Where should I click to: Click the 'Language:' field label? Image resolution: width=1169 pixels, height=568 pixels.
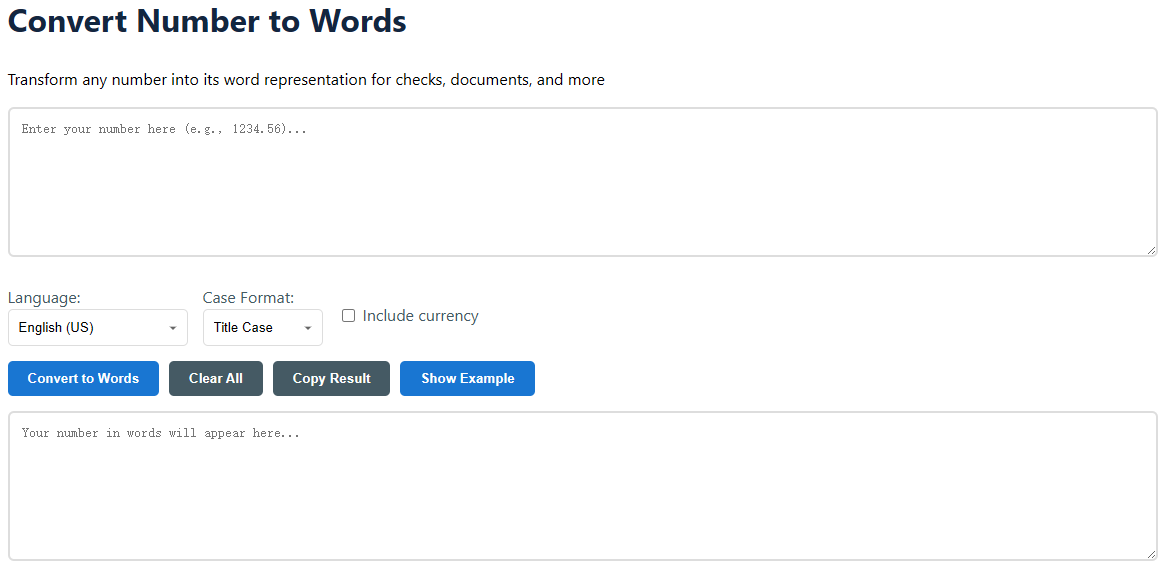44,298
